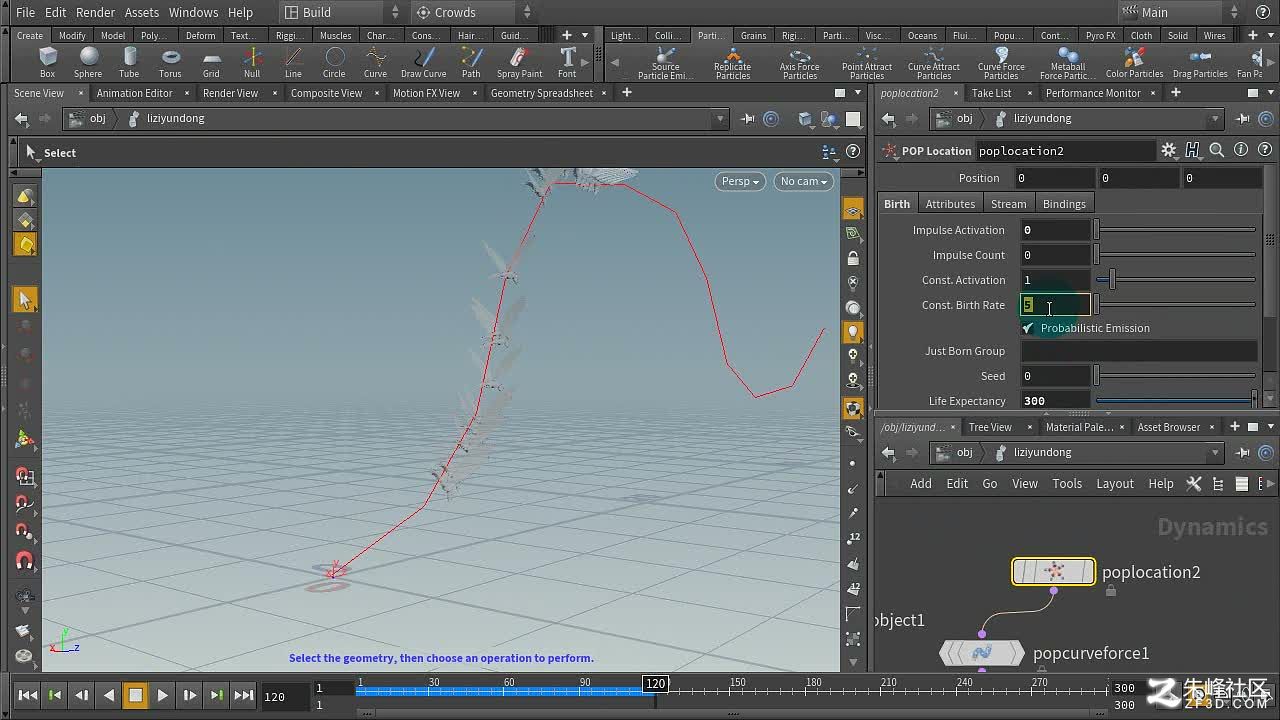Image resolution: width=1280 pixels, height=720 pixels.
Task: Click the stop playback button
Action: point(135,695)
